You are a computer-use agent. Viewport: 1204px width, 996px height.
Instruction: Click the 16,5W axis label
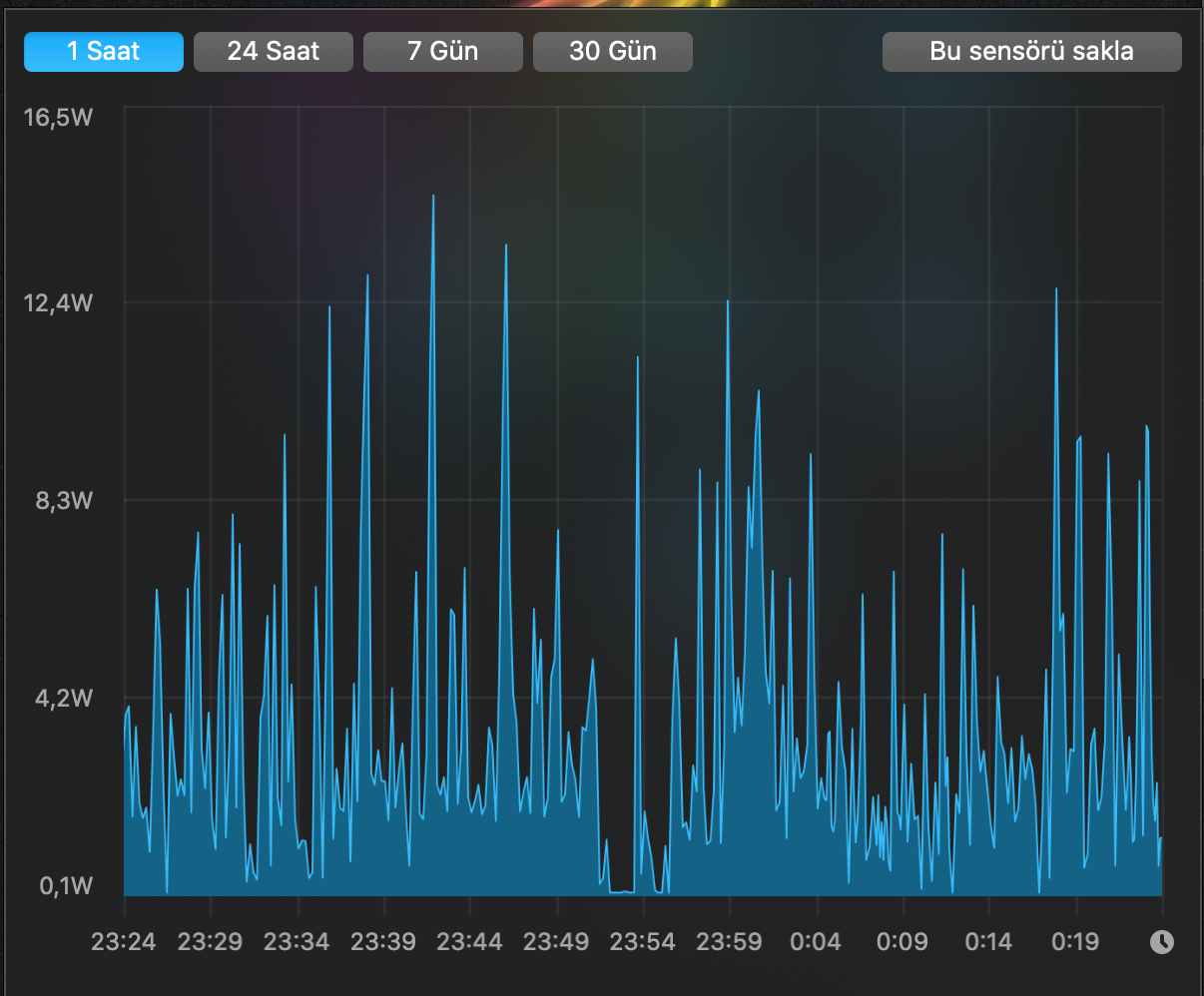click(x=57, y=117)
